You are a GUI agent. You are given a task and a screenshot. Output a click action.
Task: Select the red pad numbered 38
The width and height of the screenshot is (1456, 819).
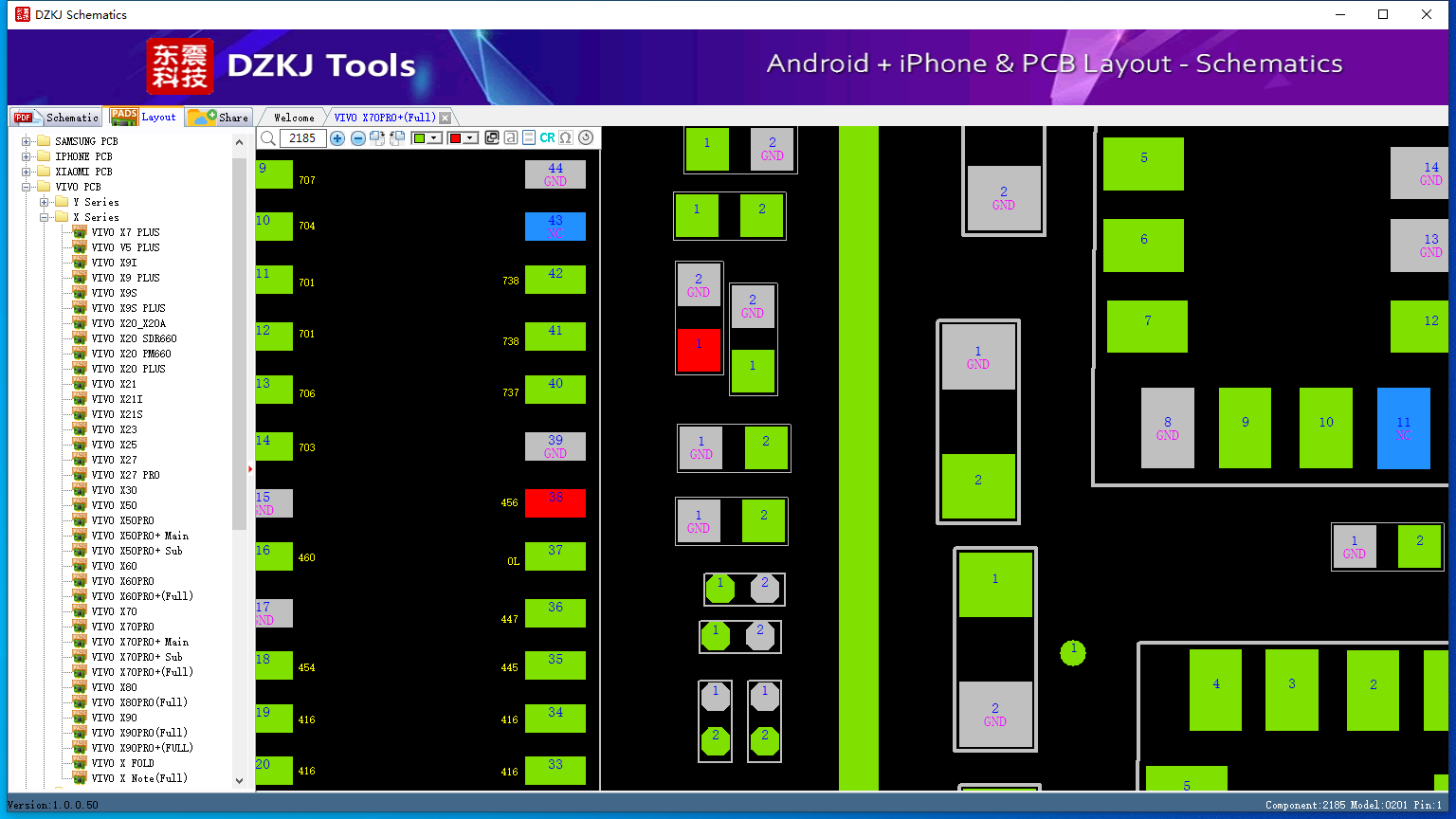(x=555, y=502)
